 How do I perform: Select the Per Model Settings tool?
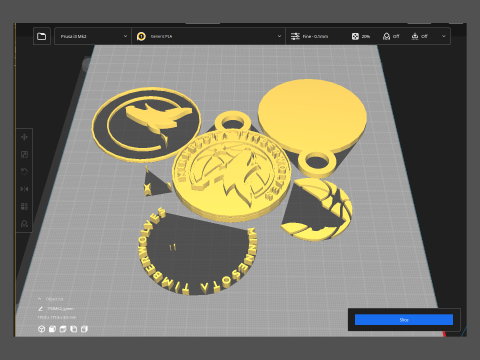(x=24, y=206)
